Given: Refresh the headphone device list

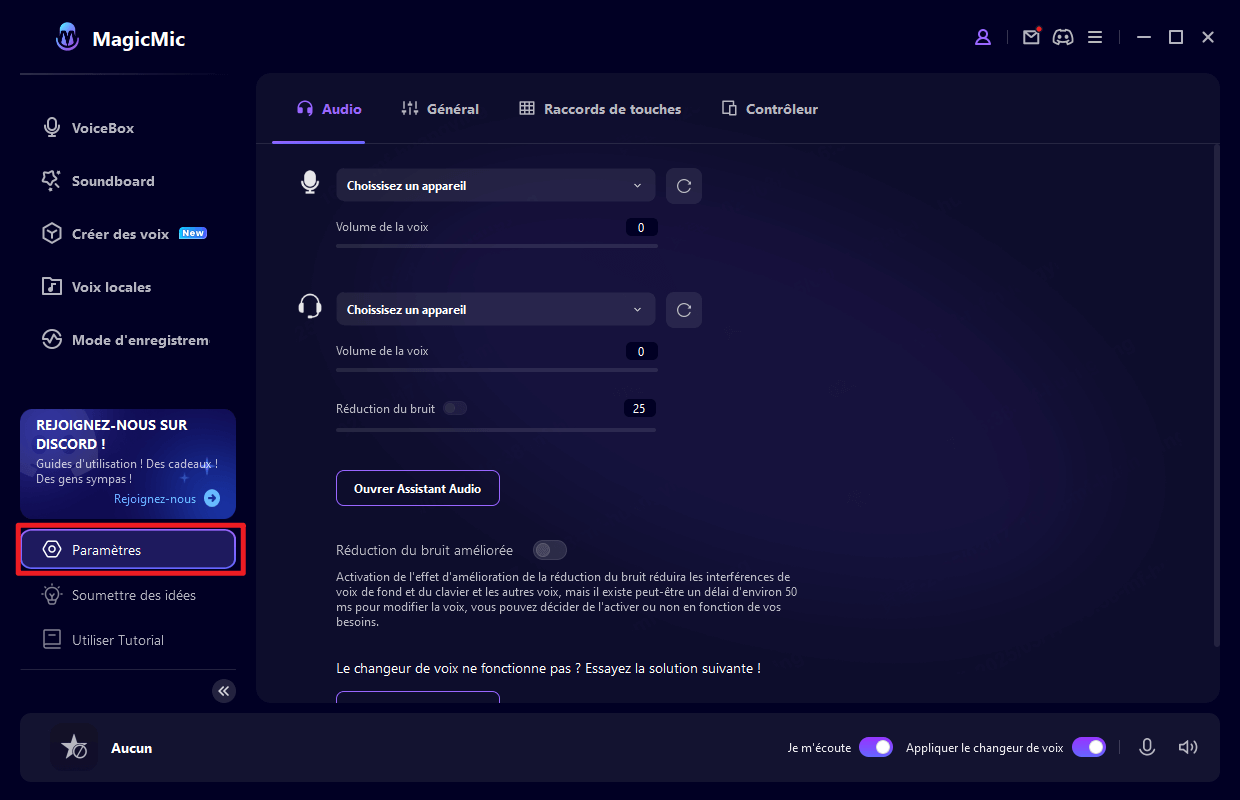Looking at the screenshot, I should click(x=684, y=310).
